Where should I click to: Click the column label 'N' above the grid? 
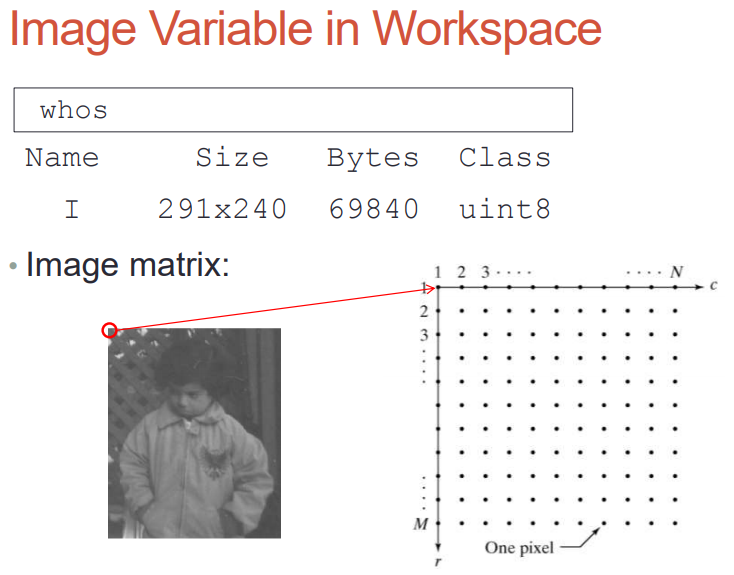(676, 272)
